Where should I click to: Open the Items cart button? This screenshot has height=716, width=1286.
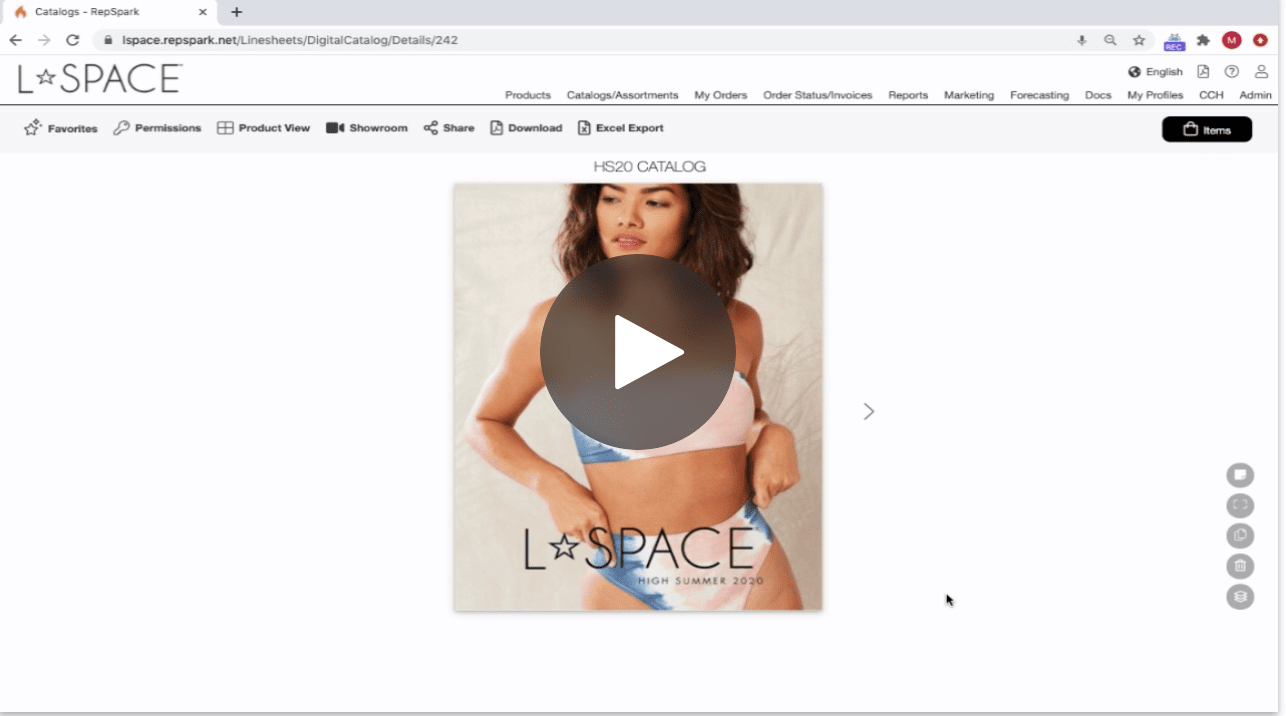tap(1207, 129)
